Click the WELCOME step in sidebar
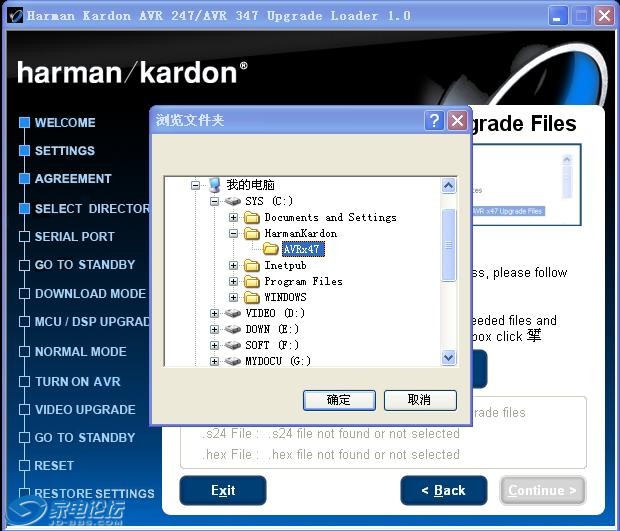The width and height of the screenshot is (620, 531). (x=65, y=123)
